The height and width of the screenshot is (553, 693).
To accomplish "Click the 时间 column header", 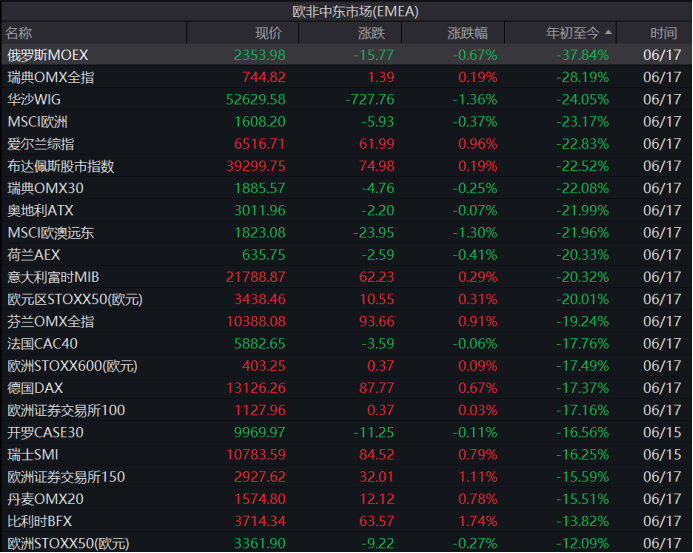I will 663,33.
